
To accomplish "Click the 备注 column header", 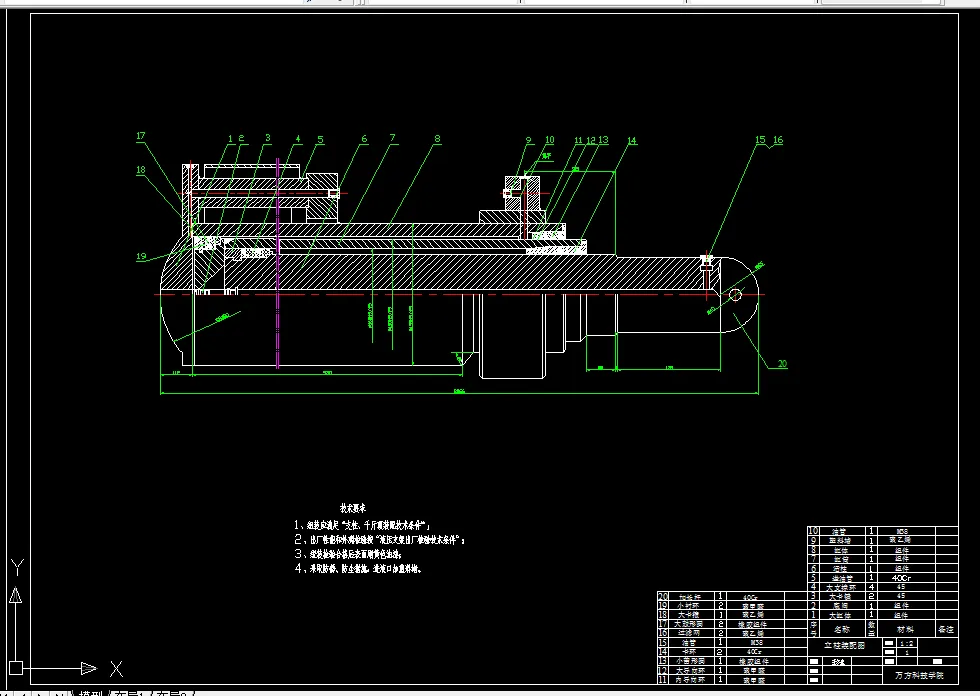I will point(946,629).
